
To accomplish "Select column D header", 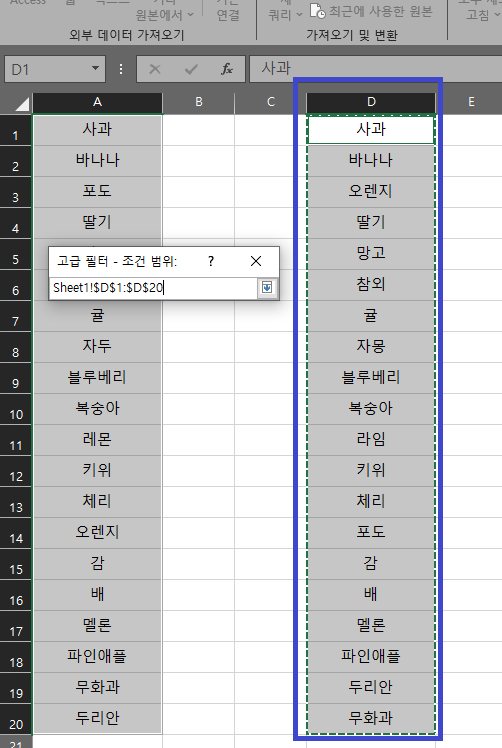I will point(371,102).
